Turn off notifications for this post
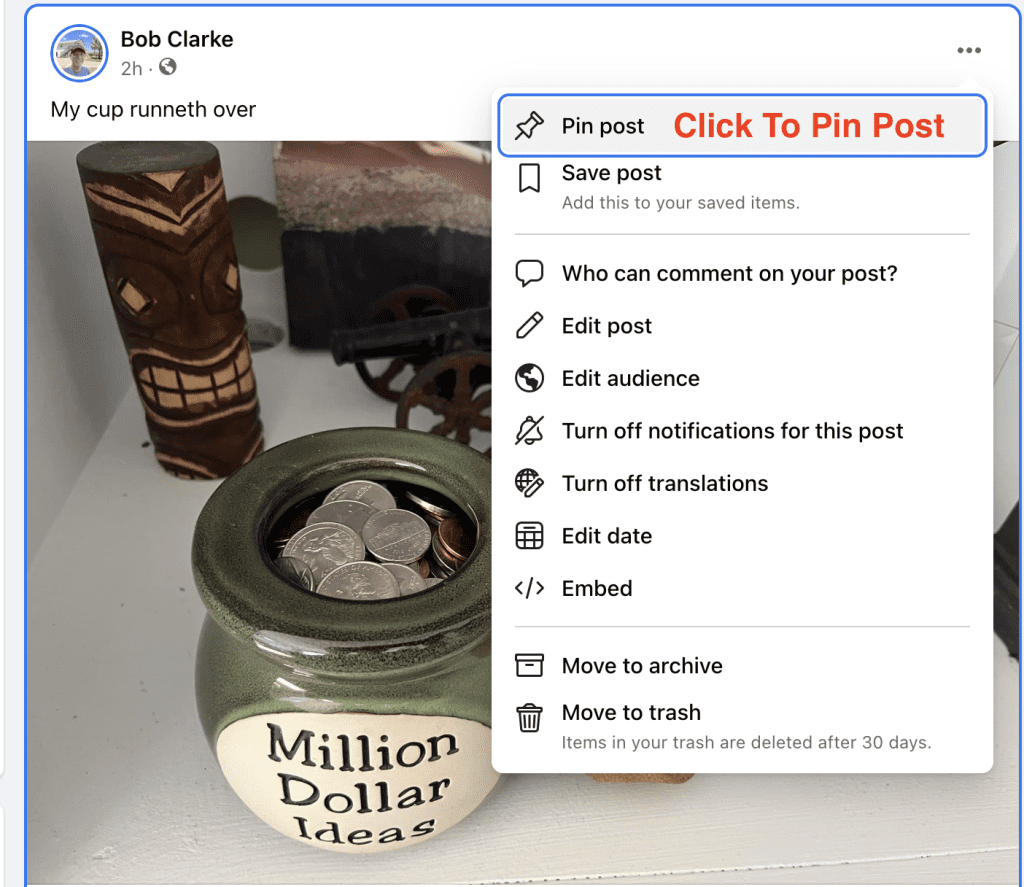This screenshot has height=887, width=1024. pos(742,430)
